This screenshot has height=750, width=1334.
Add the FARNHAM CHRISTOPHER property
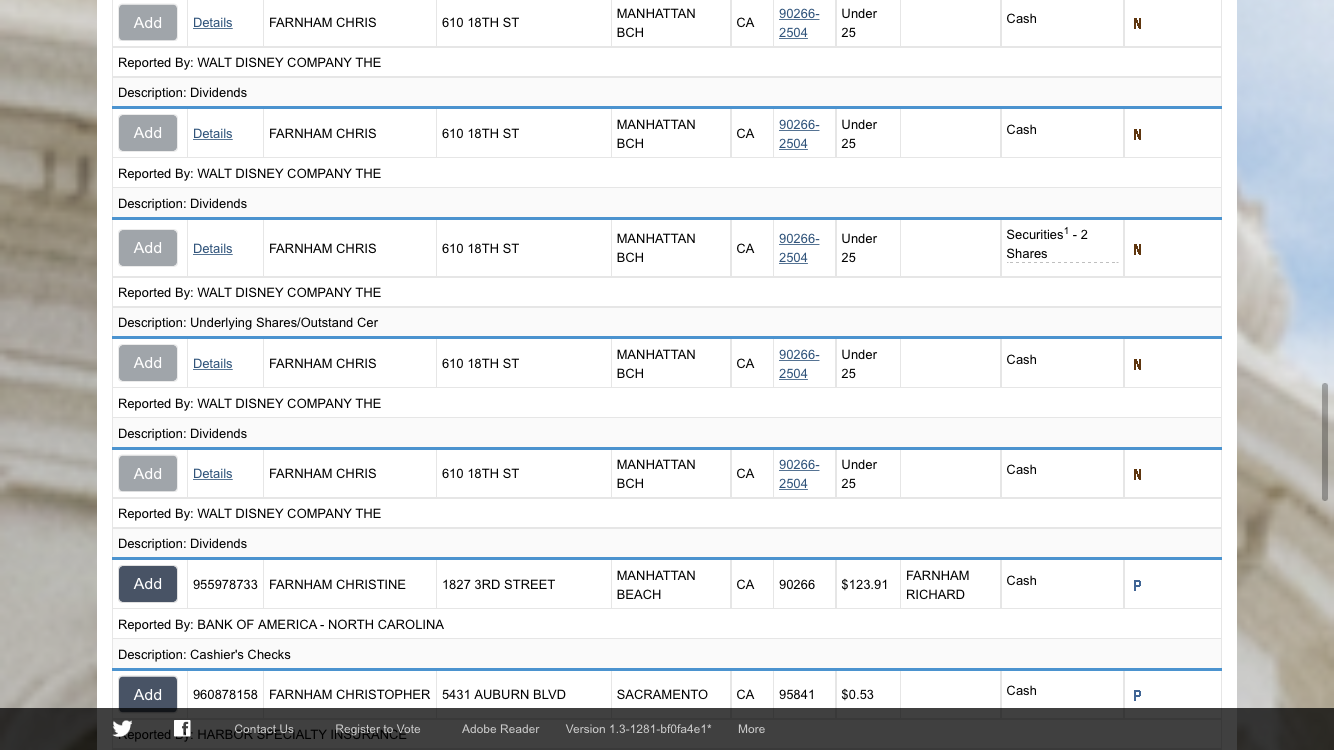point(148,694)
